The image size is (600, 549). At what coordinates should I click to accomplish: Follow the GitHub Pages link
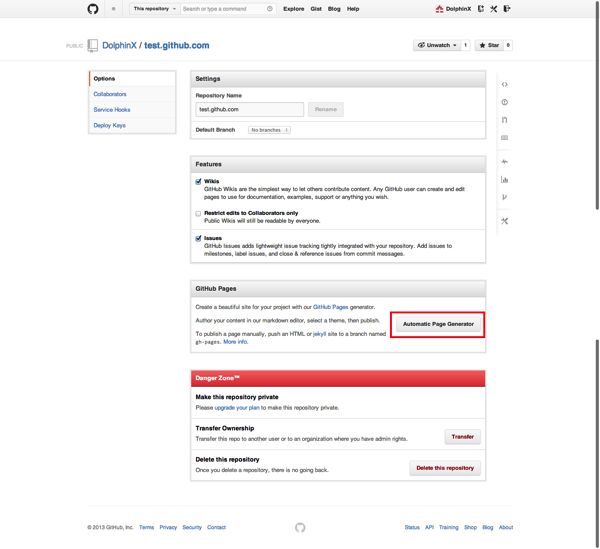point(331,307)
